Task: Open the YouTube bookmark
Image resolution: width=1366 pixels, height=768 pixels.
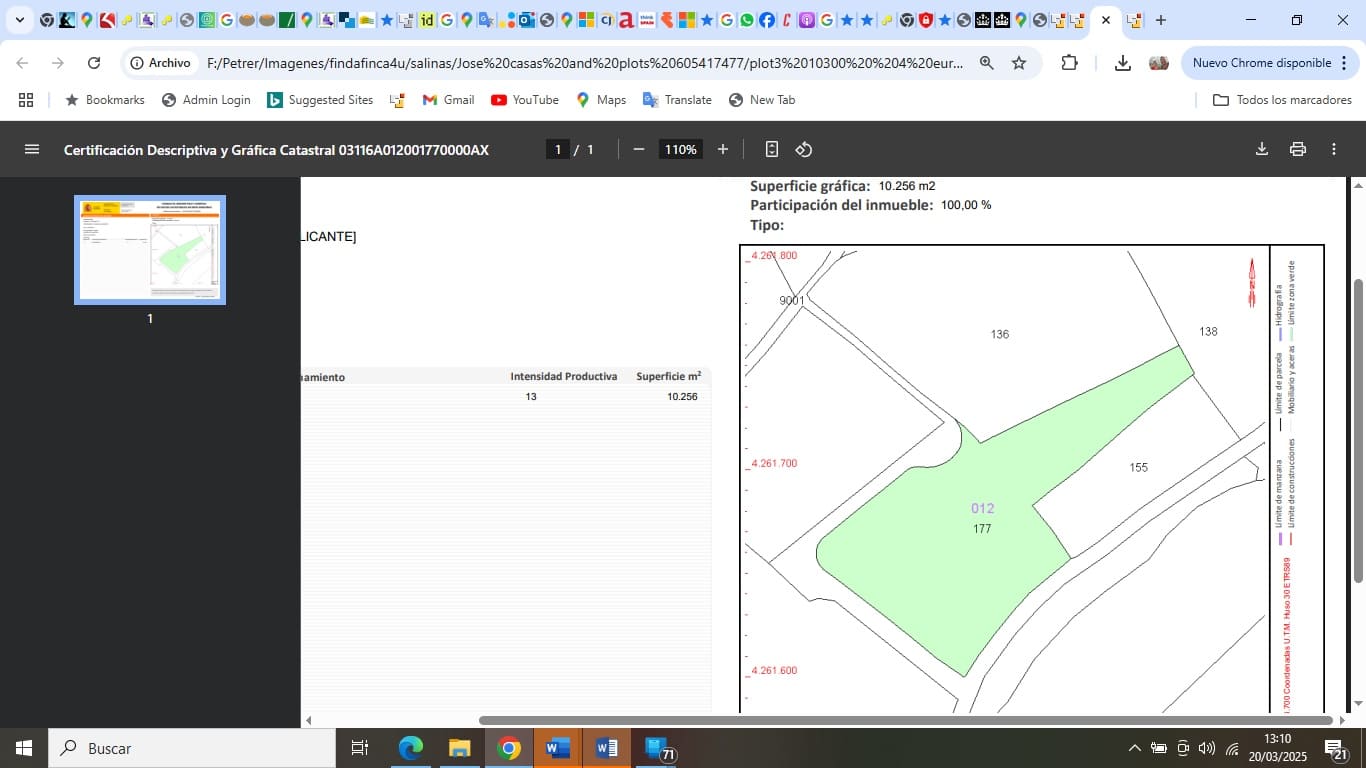Action: pyautogui.click(x=525, y=100)
